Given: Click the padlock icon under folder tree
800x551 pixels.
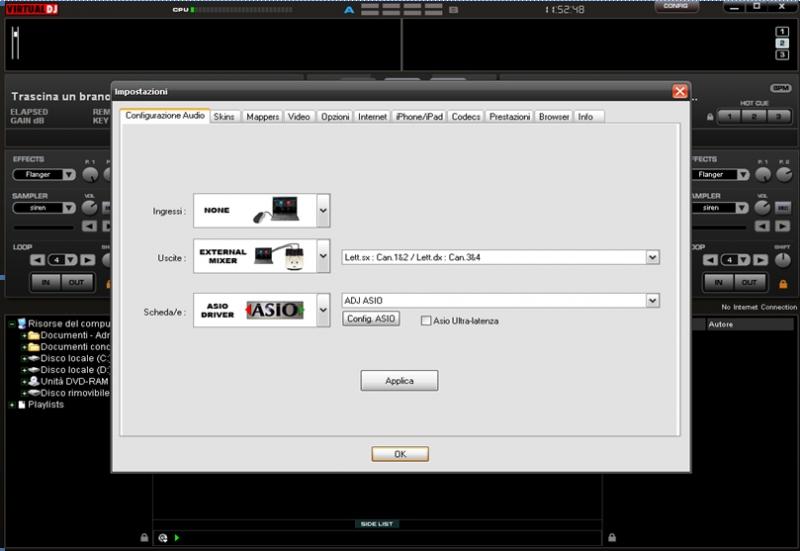Looking at the screenshot, I should [144, 537].
